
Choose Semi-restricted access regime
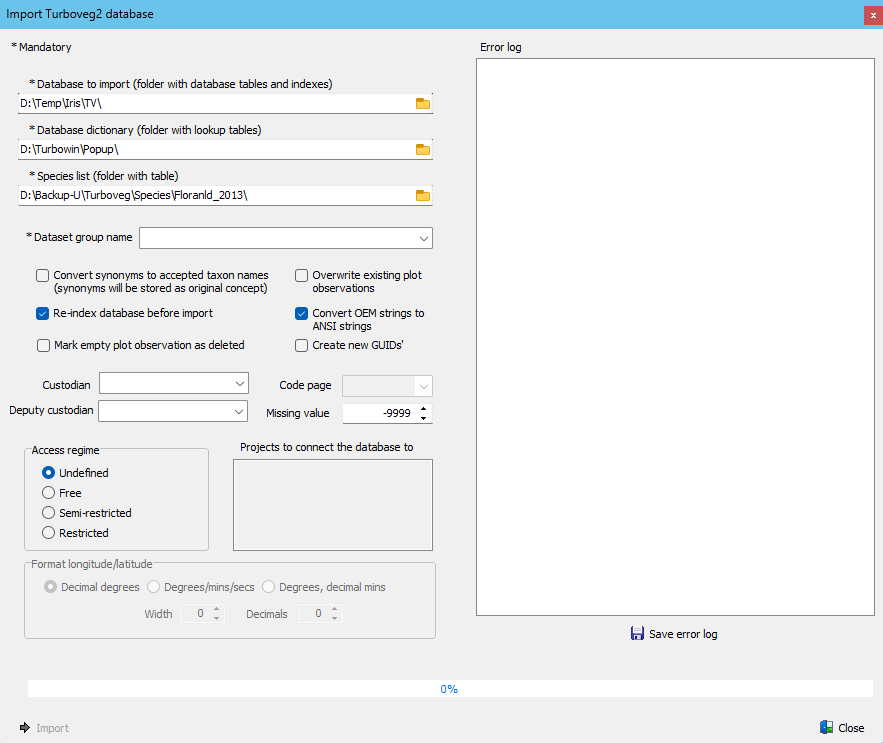[x=48, y=513]
